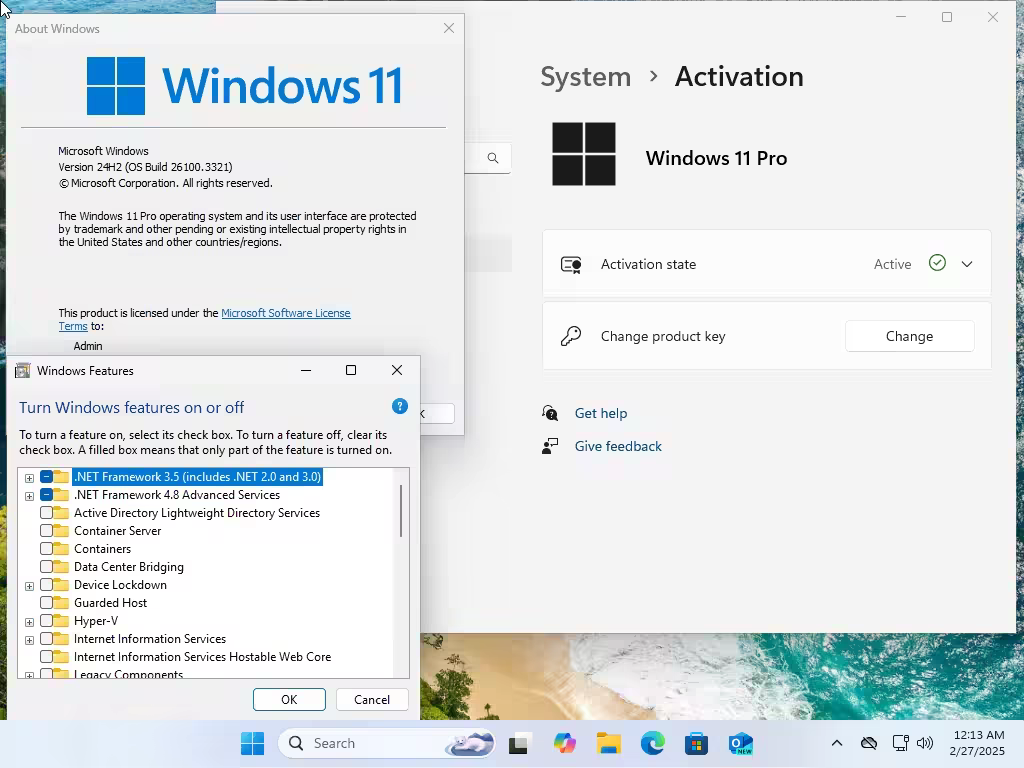Show hidden system tray icons

[837, 743]
